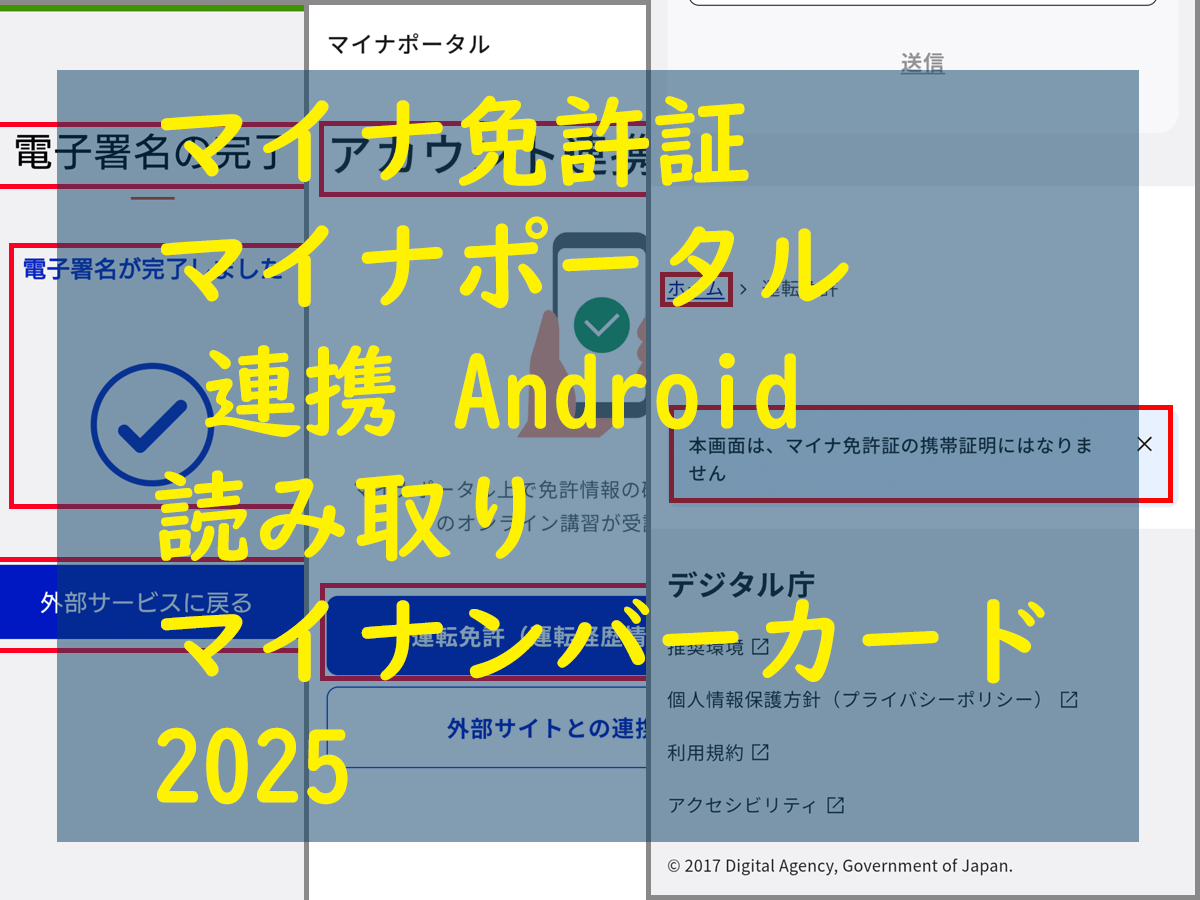
Task: Click the breadcrumb chevron after ホーム
Action: click(x=743, y=290)
